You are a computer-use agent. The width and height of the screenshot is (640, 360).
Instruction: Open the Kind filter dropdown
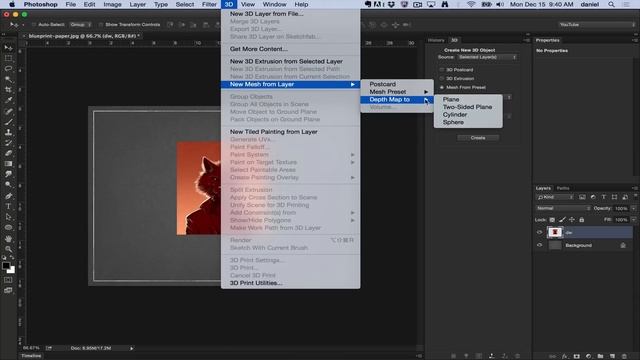point(555,197)
